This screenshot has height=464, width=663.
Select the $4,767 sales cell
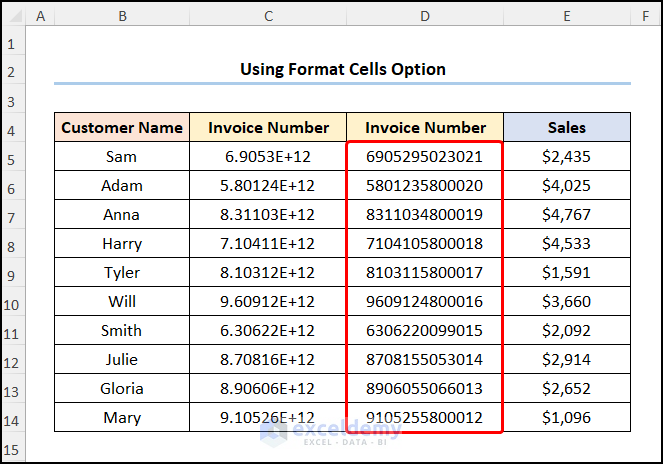pyautogui.click(x=567, y=215)
